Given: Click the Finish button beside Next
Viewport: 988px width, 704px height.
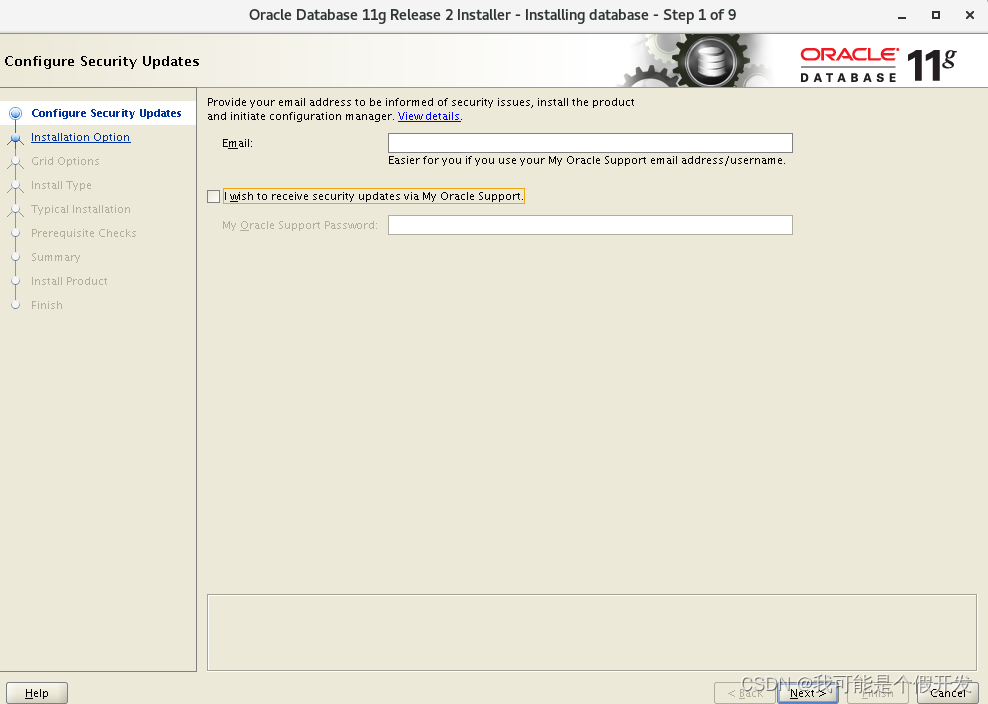Looking at the screenshot, I should coord(877,693).
